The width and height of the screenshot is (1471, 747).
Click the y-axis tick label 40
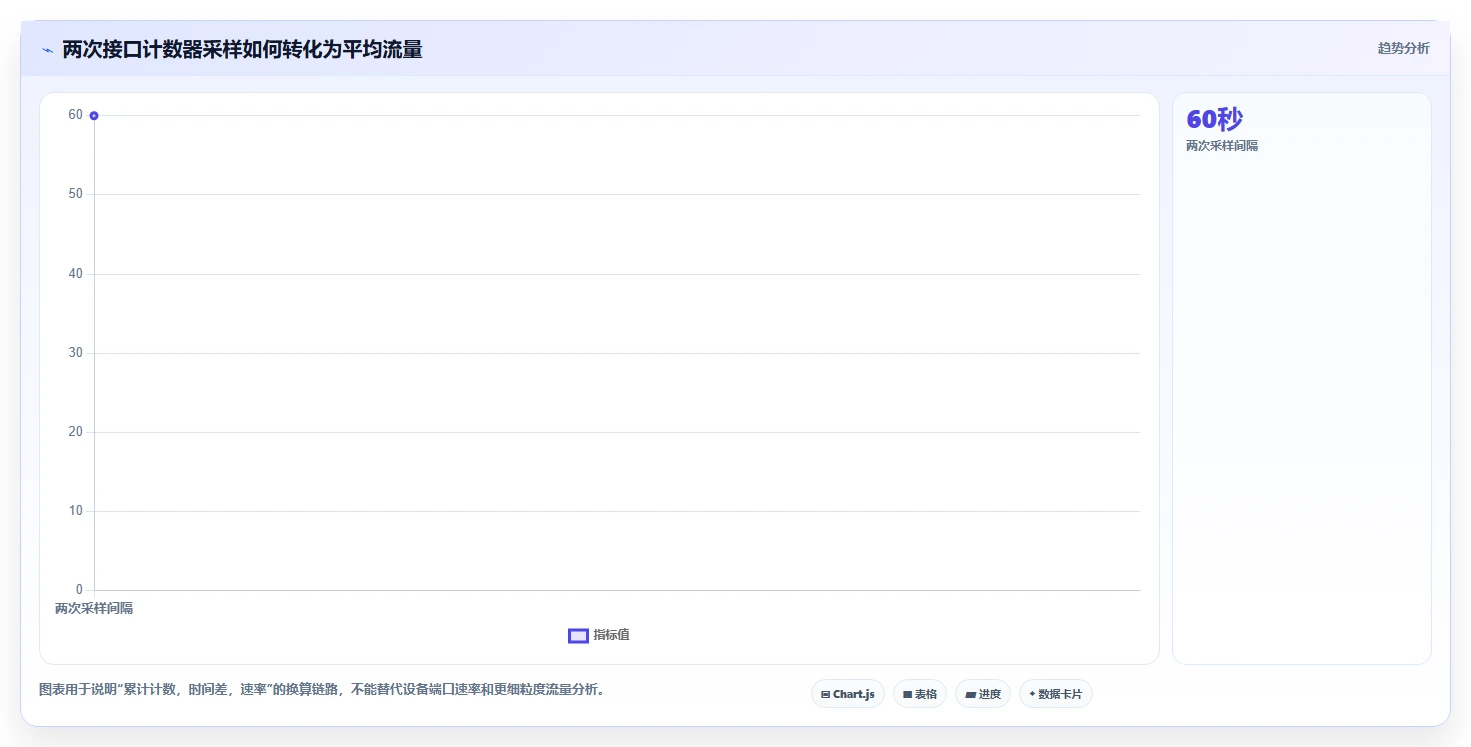tap(75, 274)
